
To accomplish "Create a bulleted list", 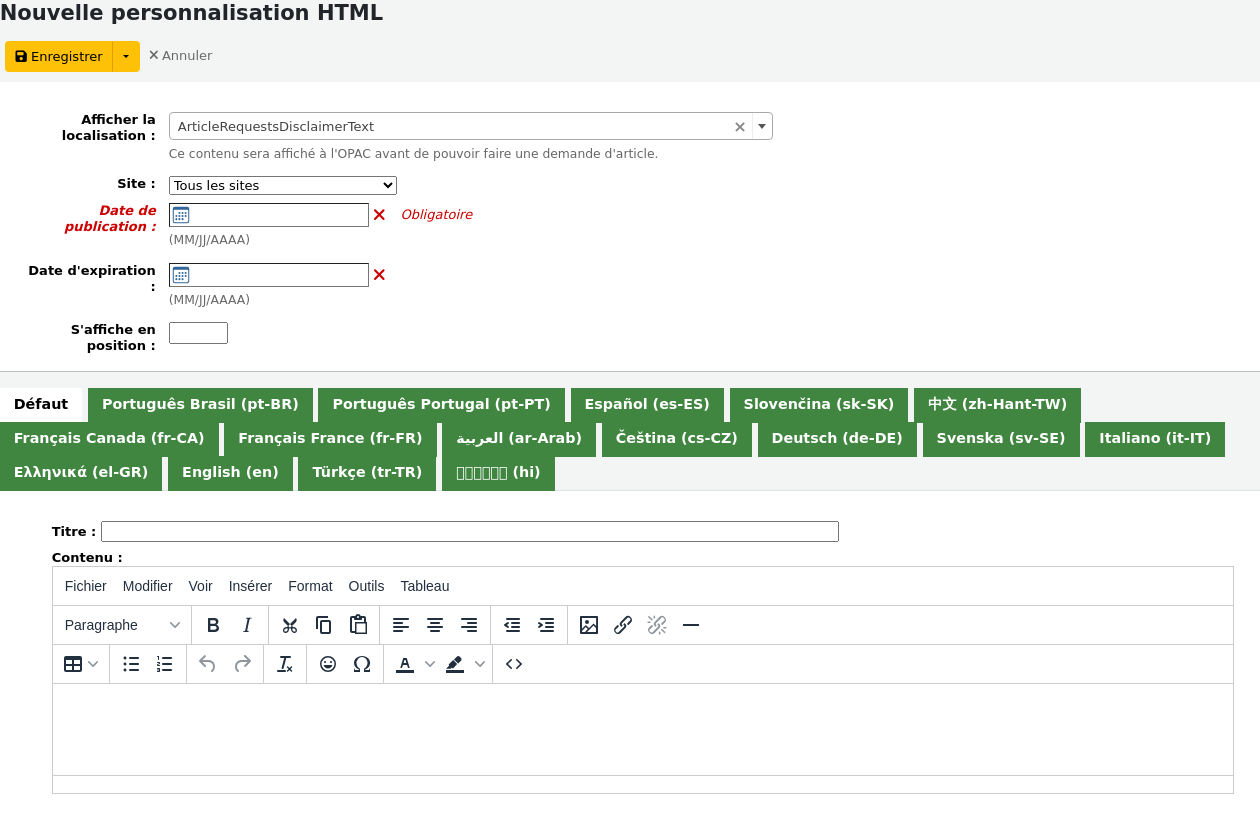I will (131, 664).
